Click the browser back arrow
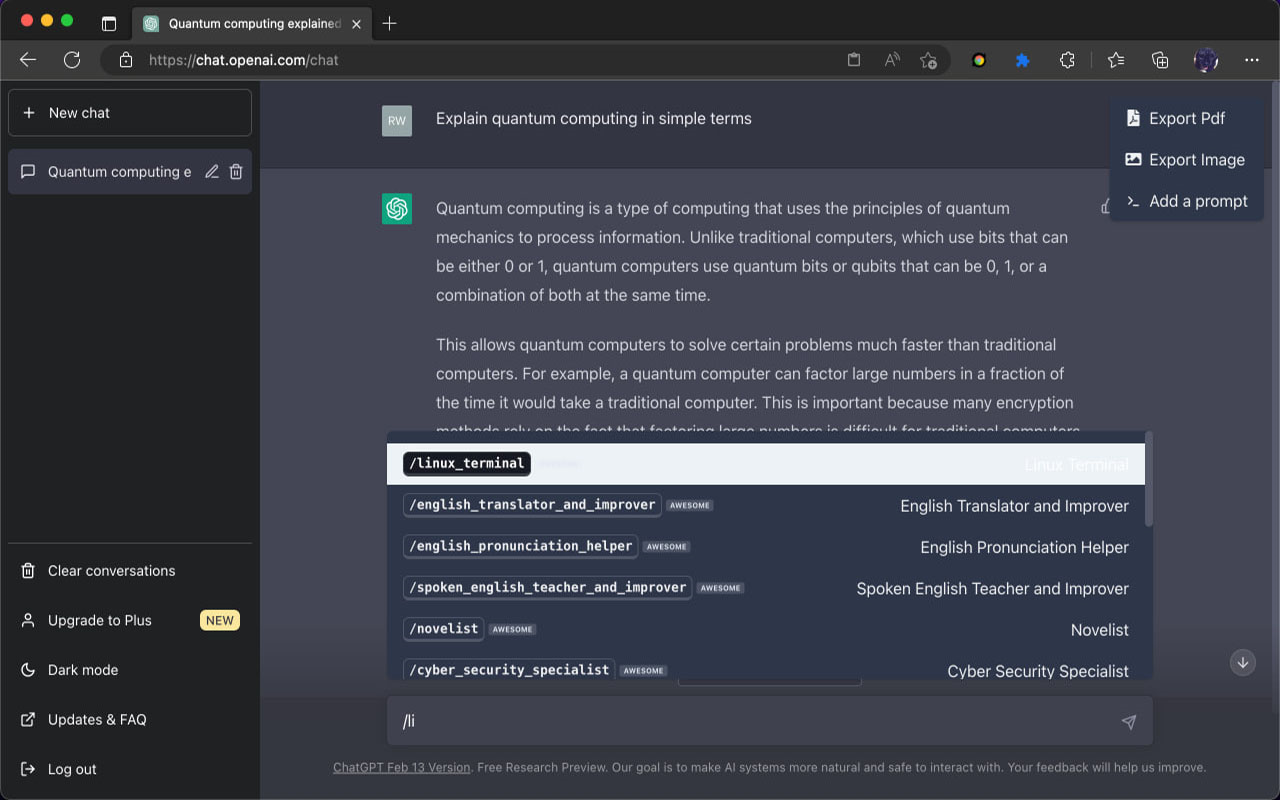The width and height of the screenshot is (1280, 800). click(28, 60)
